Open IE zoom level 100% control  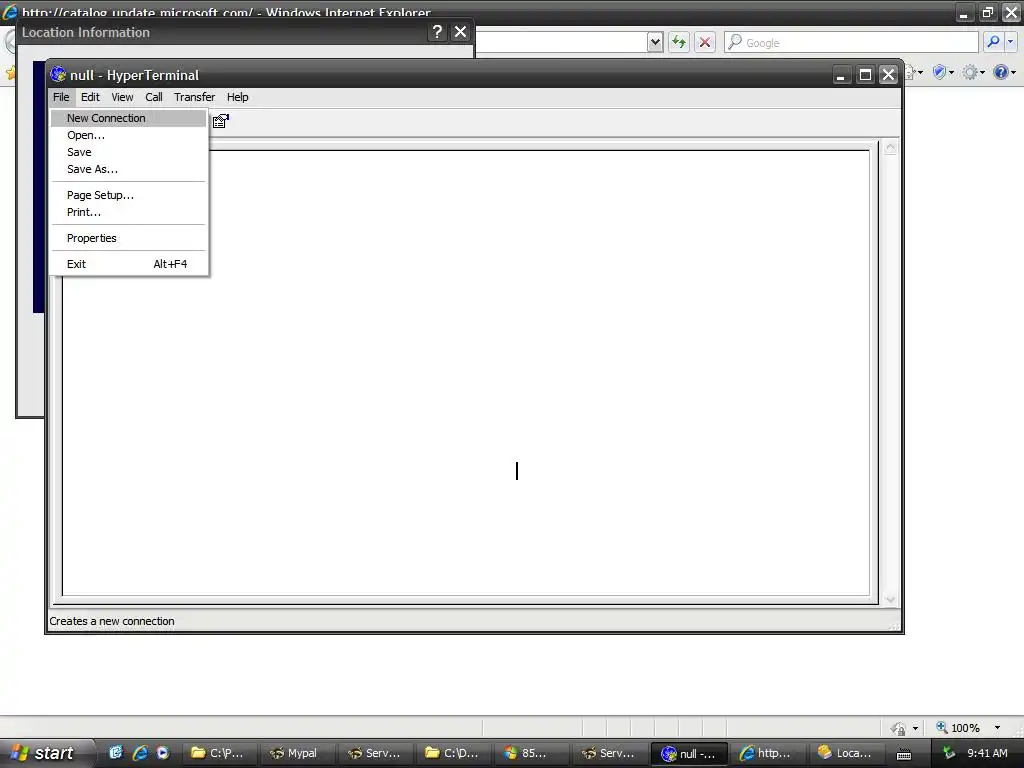[x=959, y=728]
